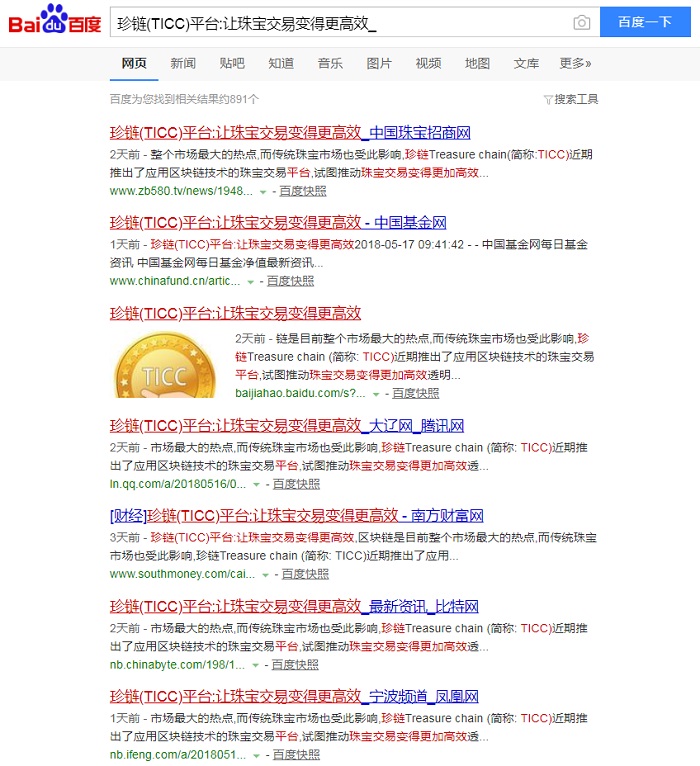Expand dropdown arrow next to www.zb580.tv URL
This screenshot has height=766, width=700.
[263, 192]
